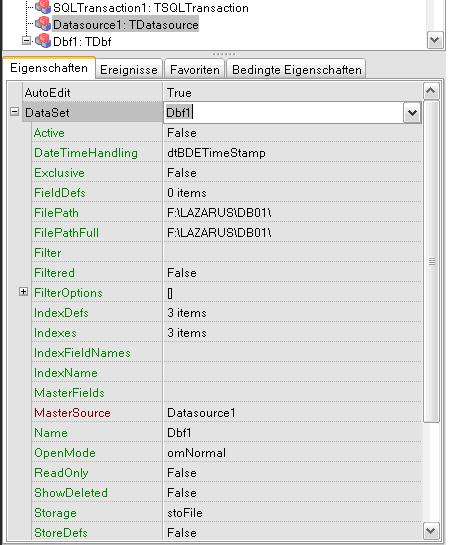Image resolution: width=452 pixels, height=545 pixels.
Task: Click the Datasource1 component icon
Action: point(43,24)
